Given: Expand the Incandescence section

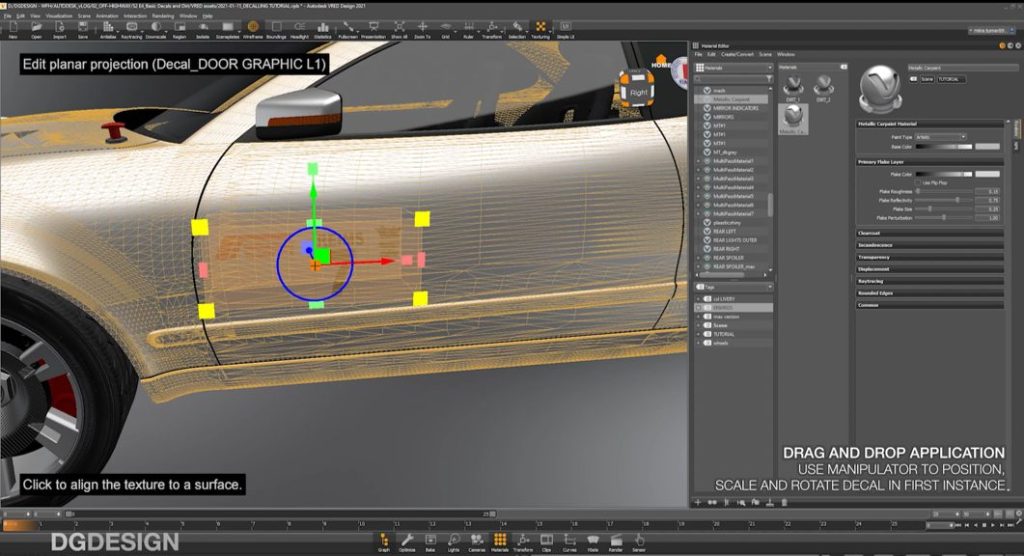Looking at the screenshot, I should coord(930,245).
